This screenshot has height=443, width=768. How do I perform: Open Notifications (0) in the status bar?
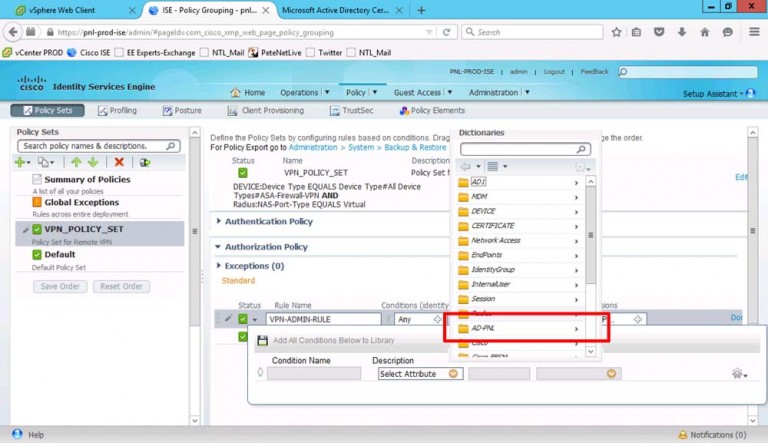coord(712,435)
